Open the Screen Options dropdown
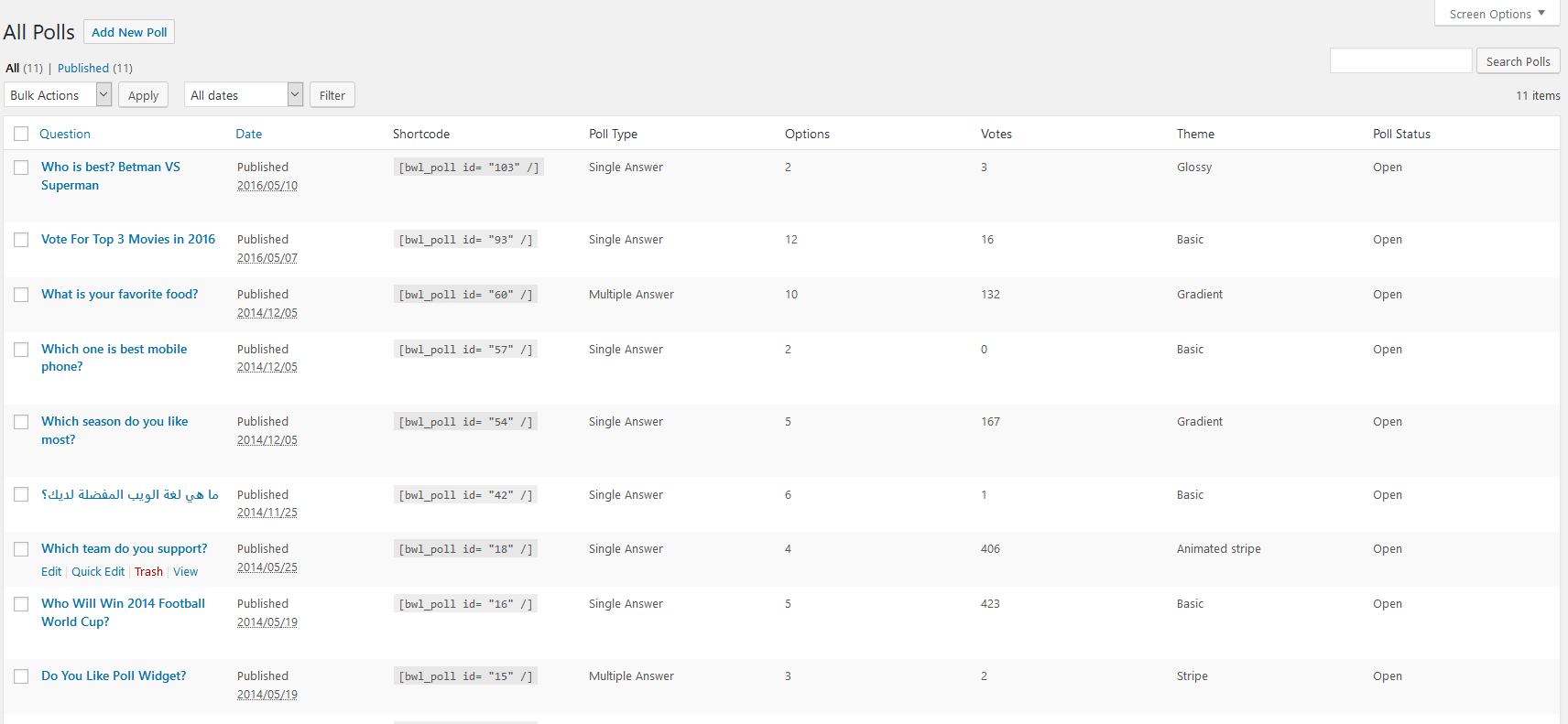 1497,14
